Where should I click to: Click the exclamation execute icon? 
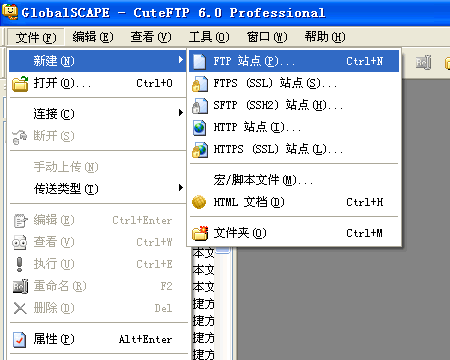(x=19, y=264)
